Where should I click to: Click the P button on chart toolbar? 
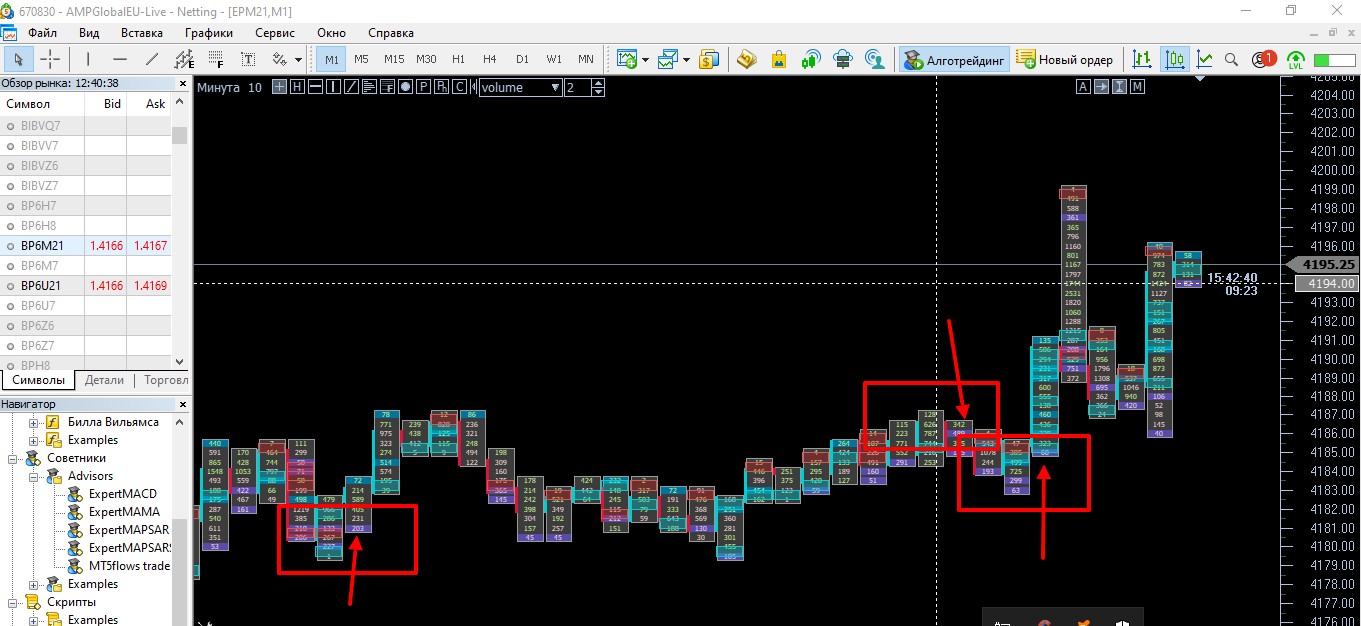pos(424,87)
